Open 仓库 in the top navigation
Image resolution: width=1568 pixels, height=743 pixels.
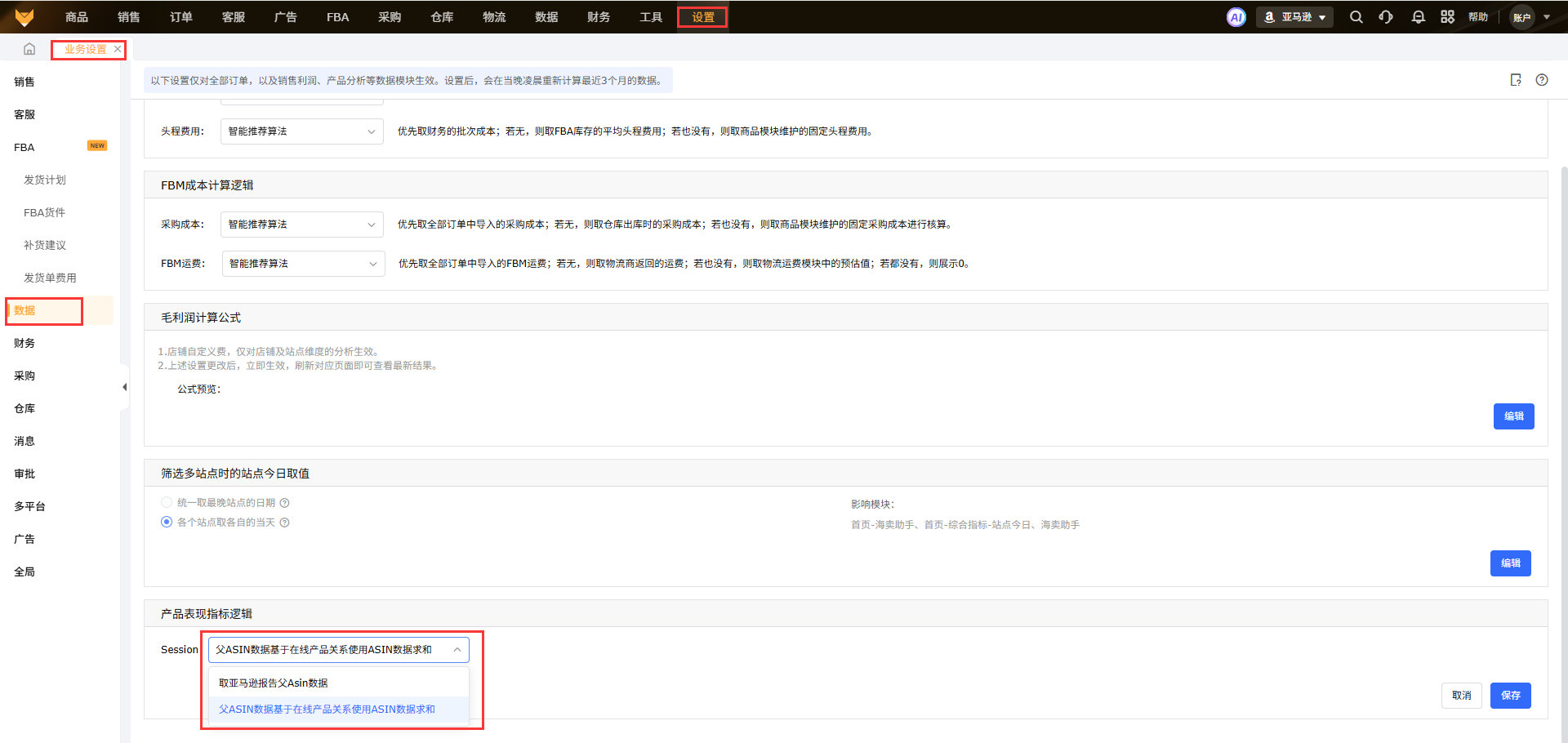coord(442,17)
